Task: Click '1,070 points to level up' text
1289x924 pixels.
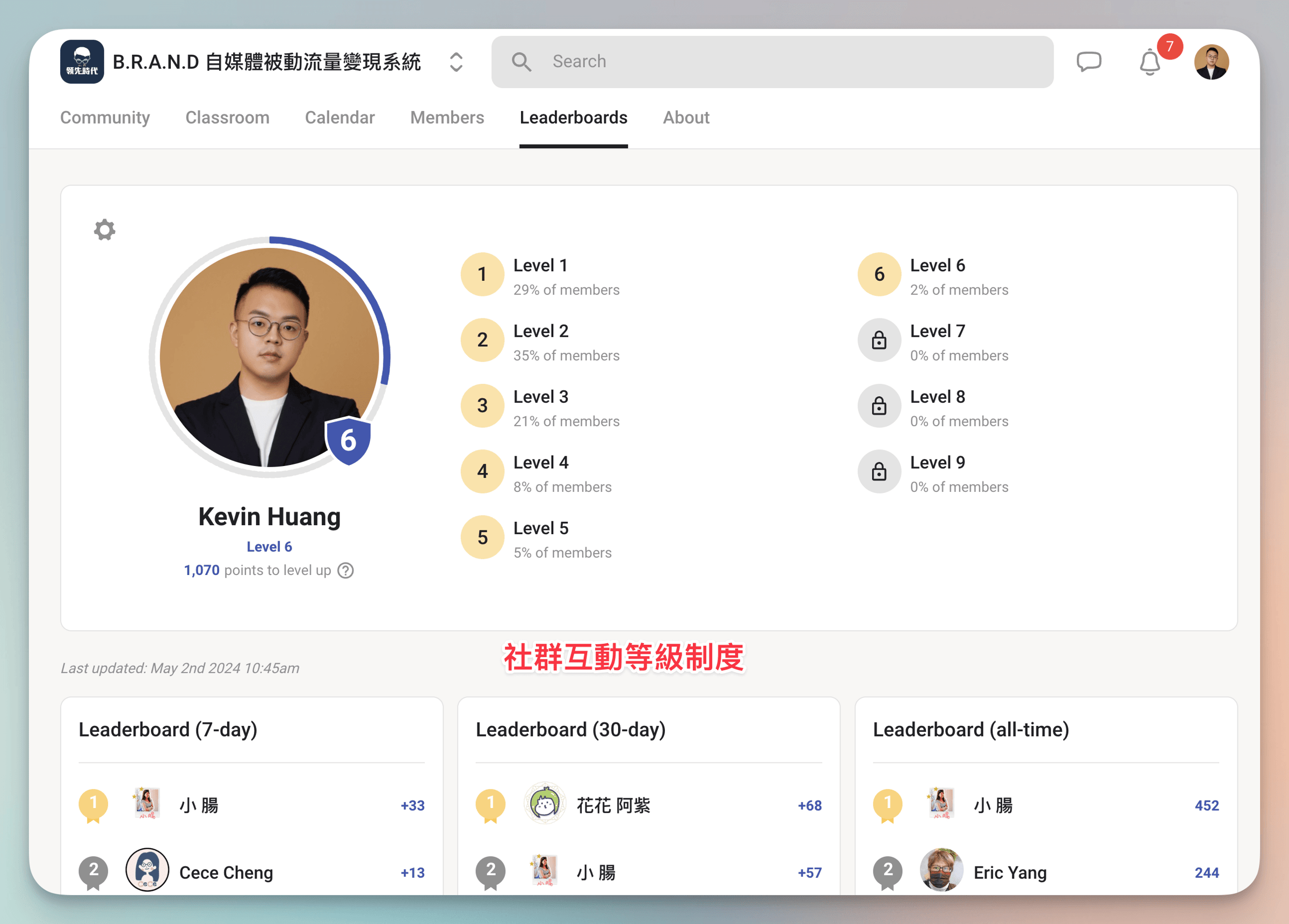Action: click(257, 570)
